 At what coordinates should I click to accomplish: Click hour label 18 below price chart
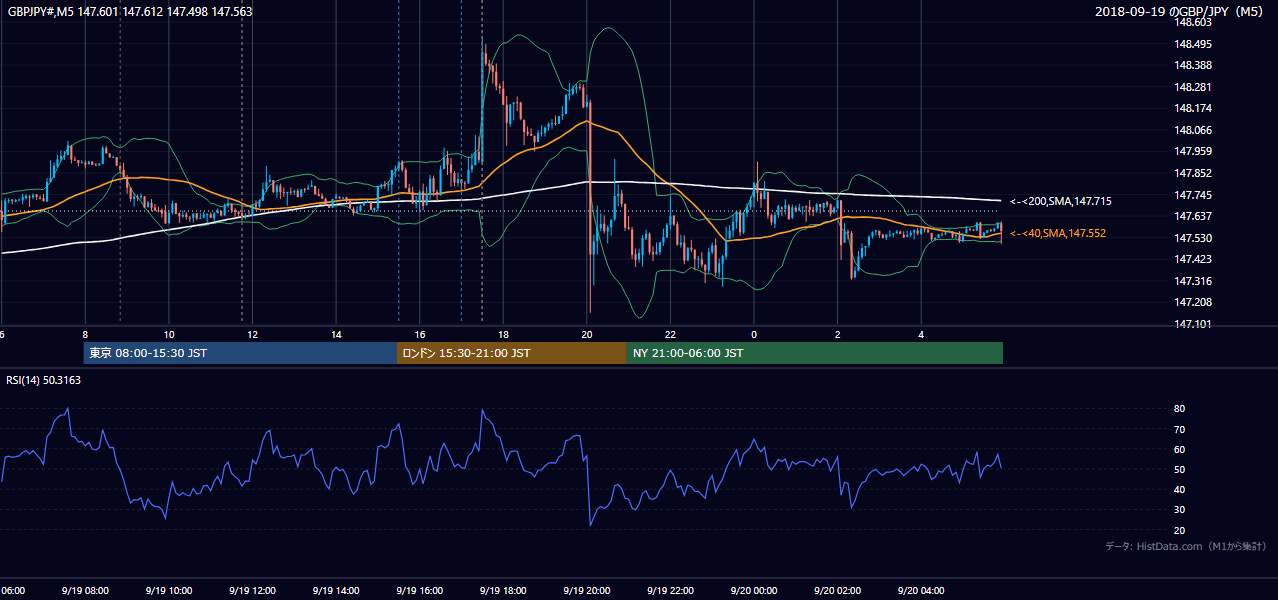[x=504, y=334]
